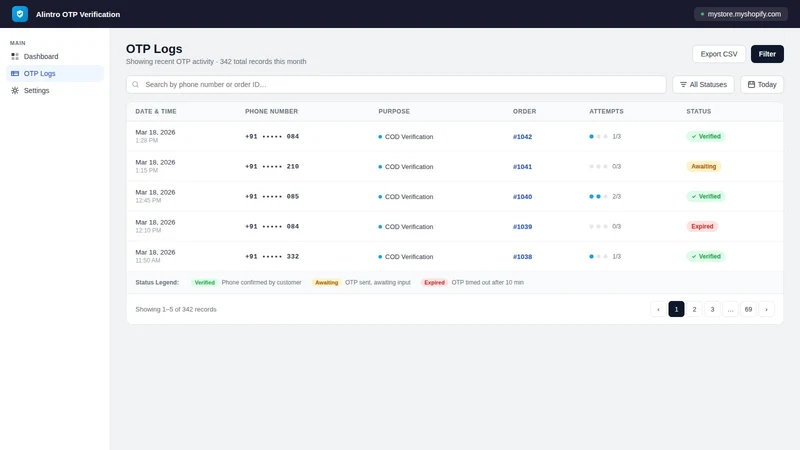The image size is (800, 450).
Task: Open order #1042 link
Action: click(x=522, y=137)
